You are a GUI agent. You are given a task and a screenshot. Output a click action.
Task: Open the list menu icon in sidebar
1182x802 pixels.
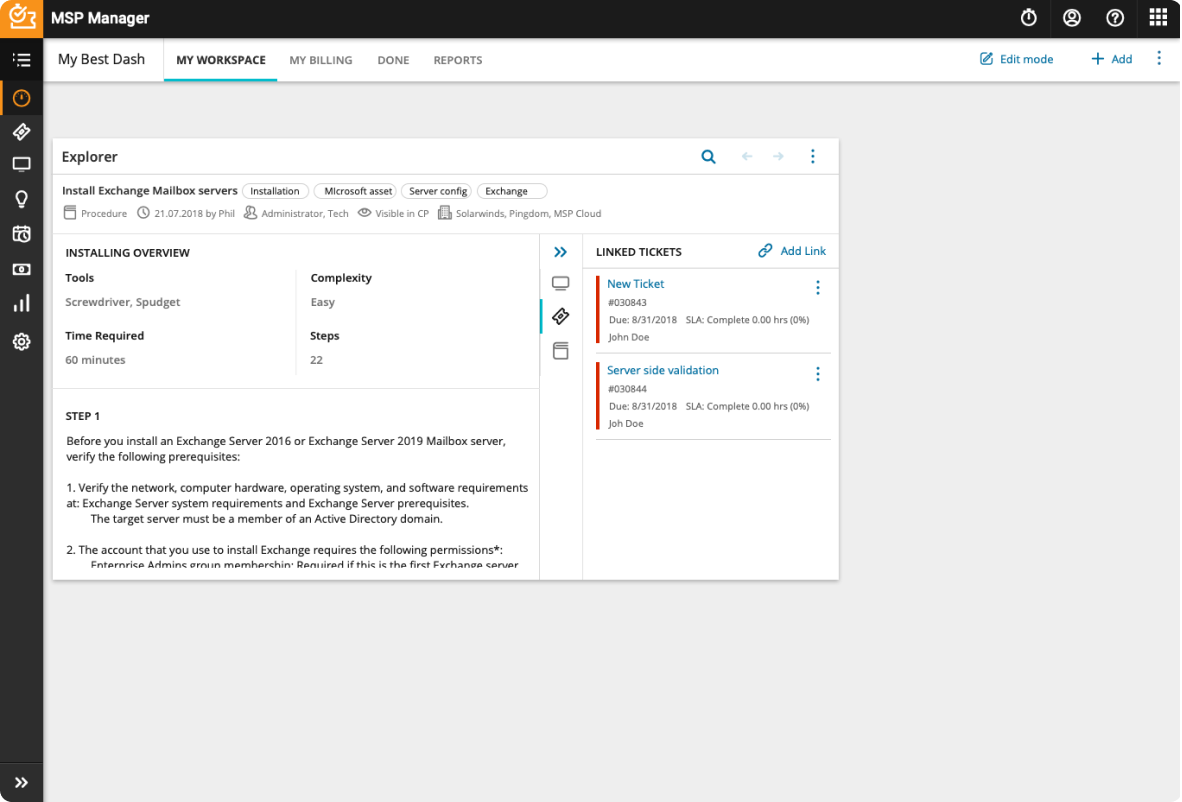[x=21, y=60]
